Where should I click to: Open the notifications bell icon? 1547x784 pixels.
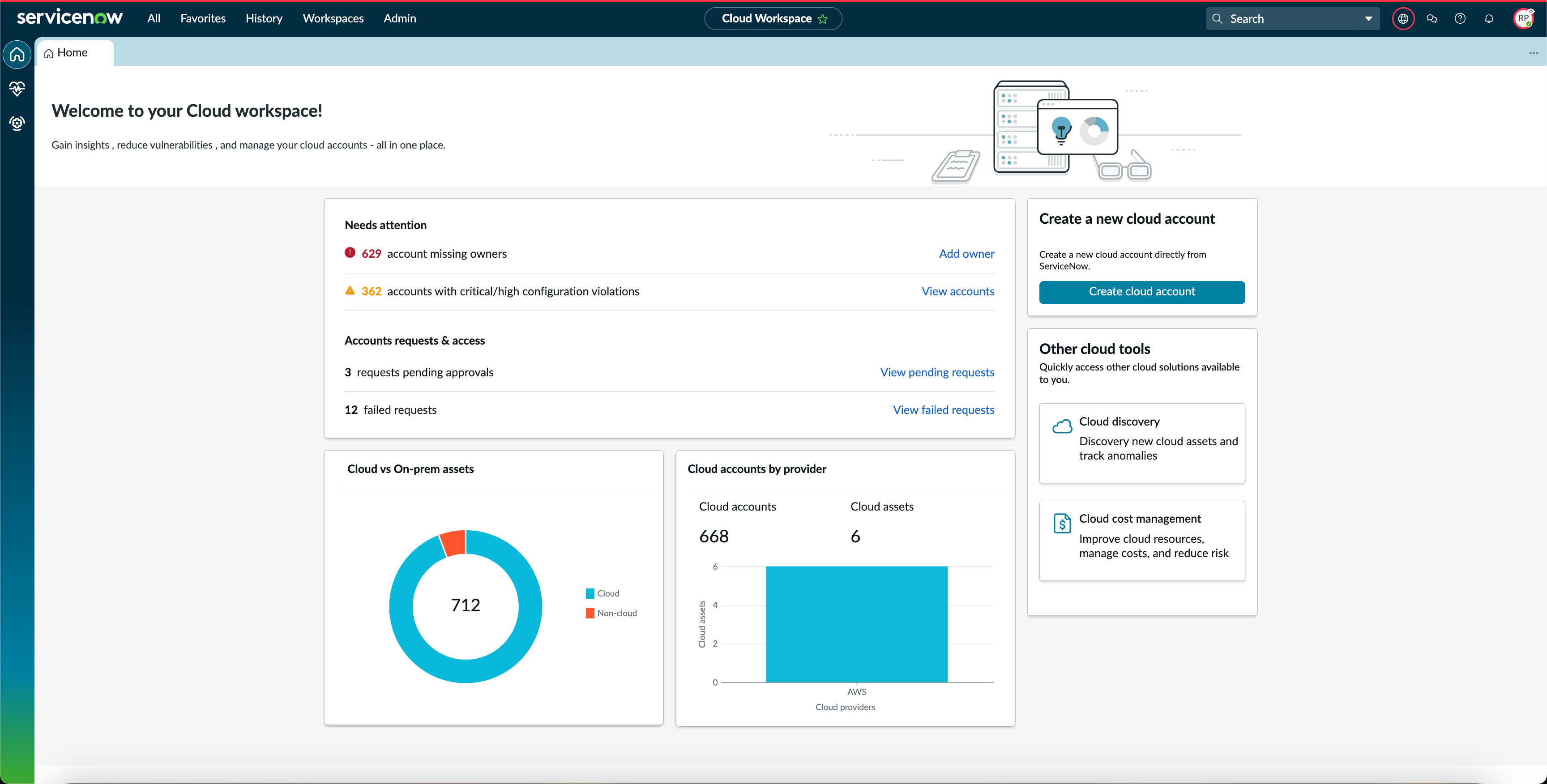[x=1489, y=19]
